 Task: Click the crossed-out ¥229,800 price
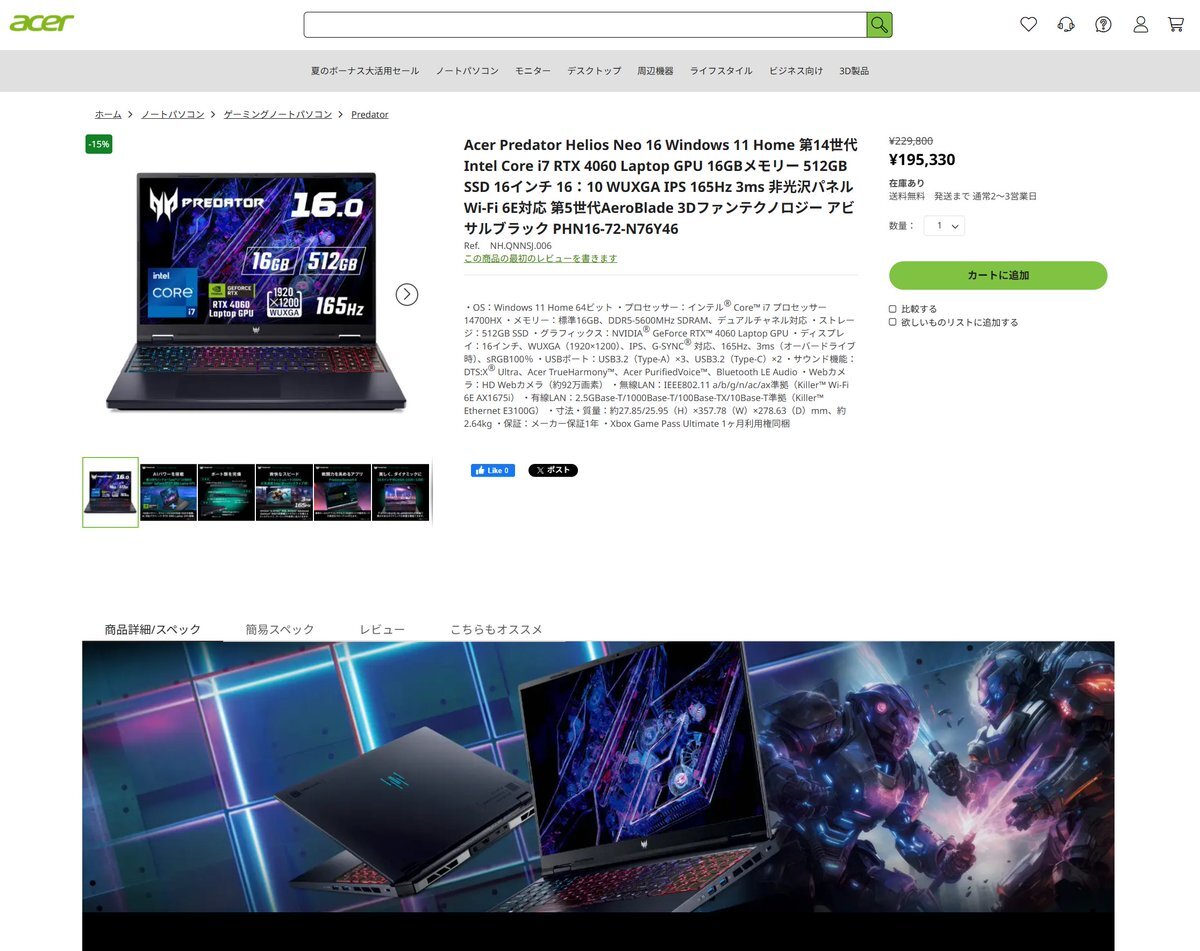click(911, 141)
